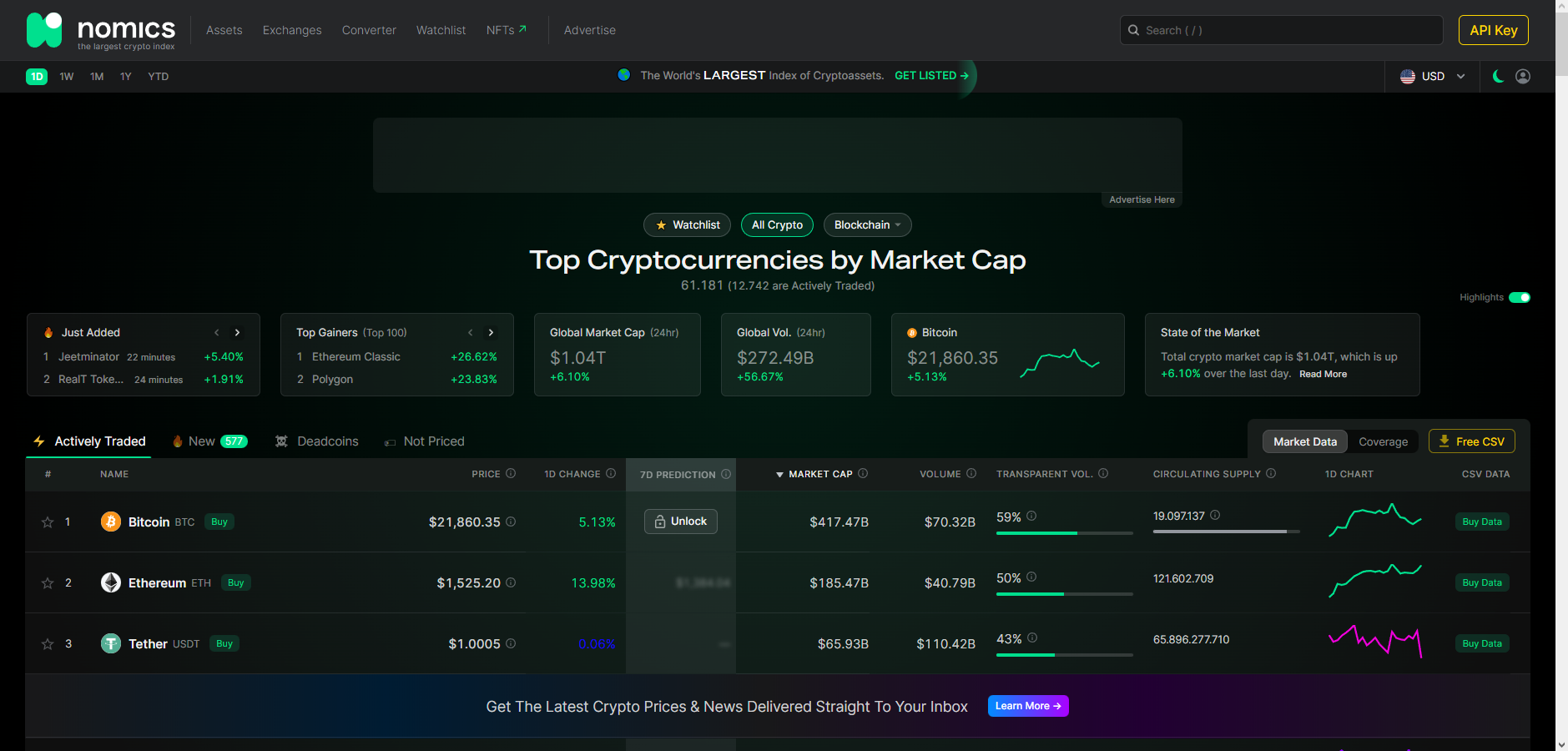Show previous Top Gainers

pyautogui.click(x=471, y=332)
